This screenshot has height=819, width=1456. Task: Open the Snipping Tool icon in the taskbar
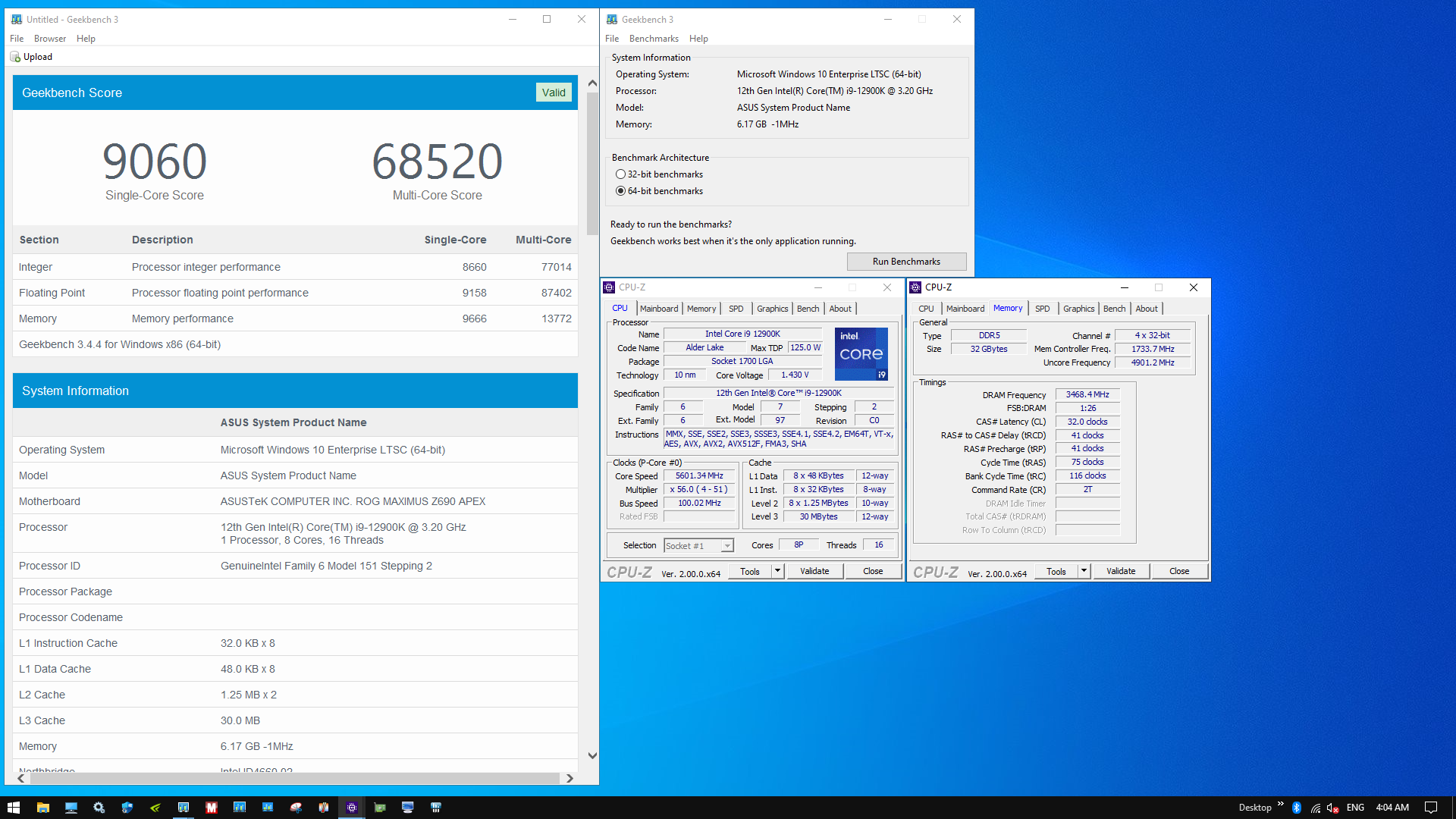tap(296, 808)
